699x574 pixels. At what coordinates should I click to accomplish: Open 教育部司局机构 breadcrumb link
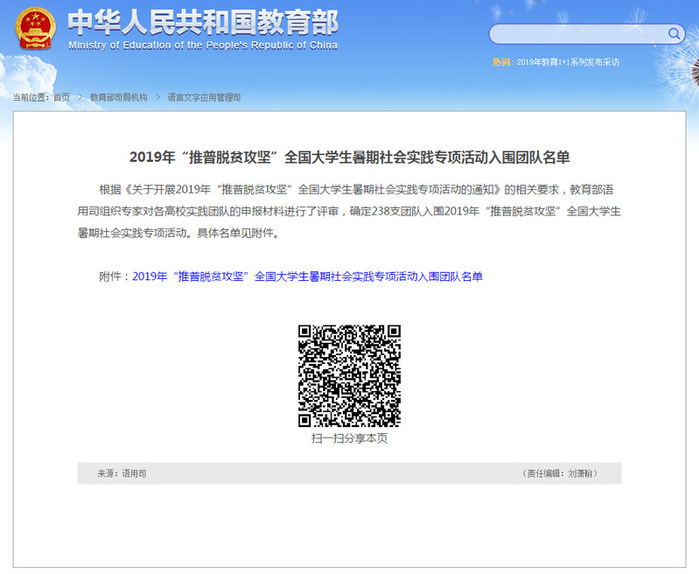(x=119, y=97)
